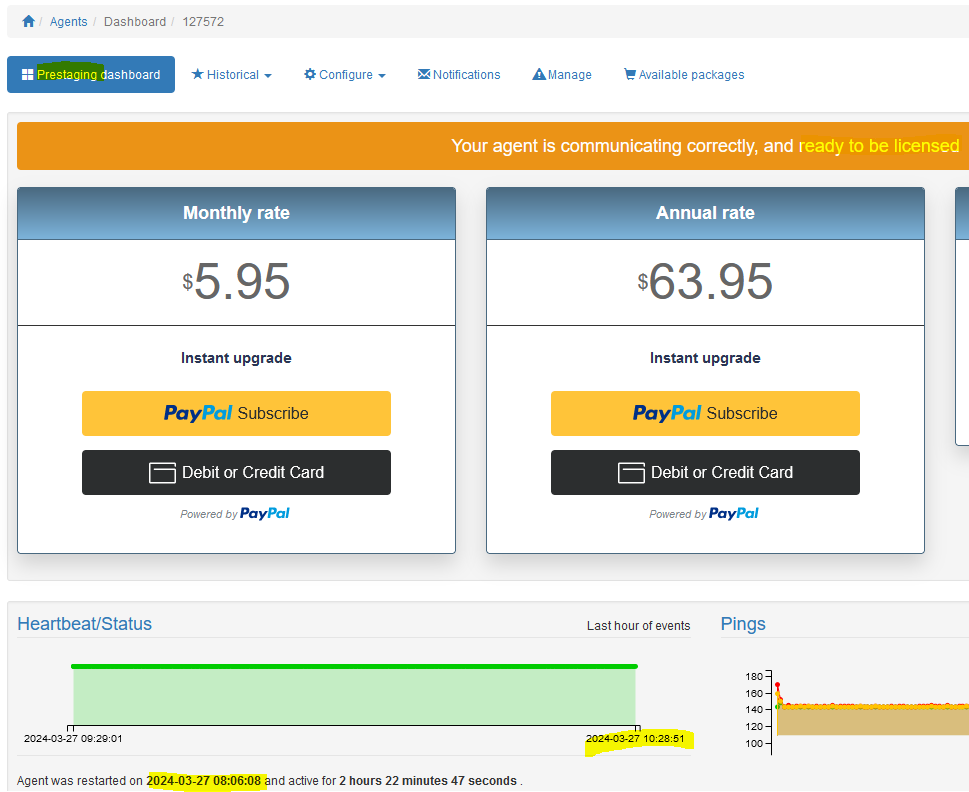Go to the home icon in breadcrumb
Viewport: 969px width, 792px height.
[28, 22]
